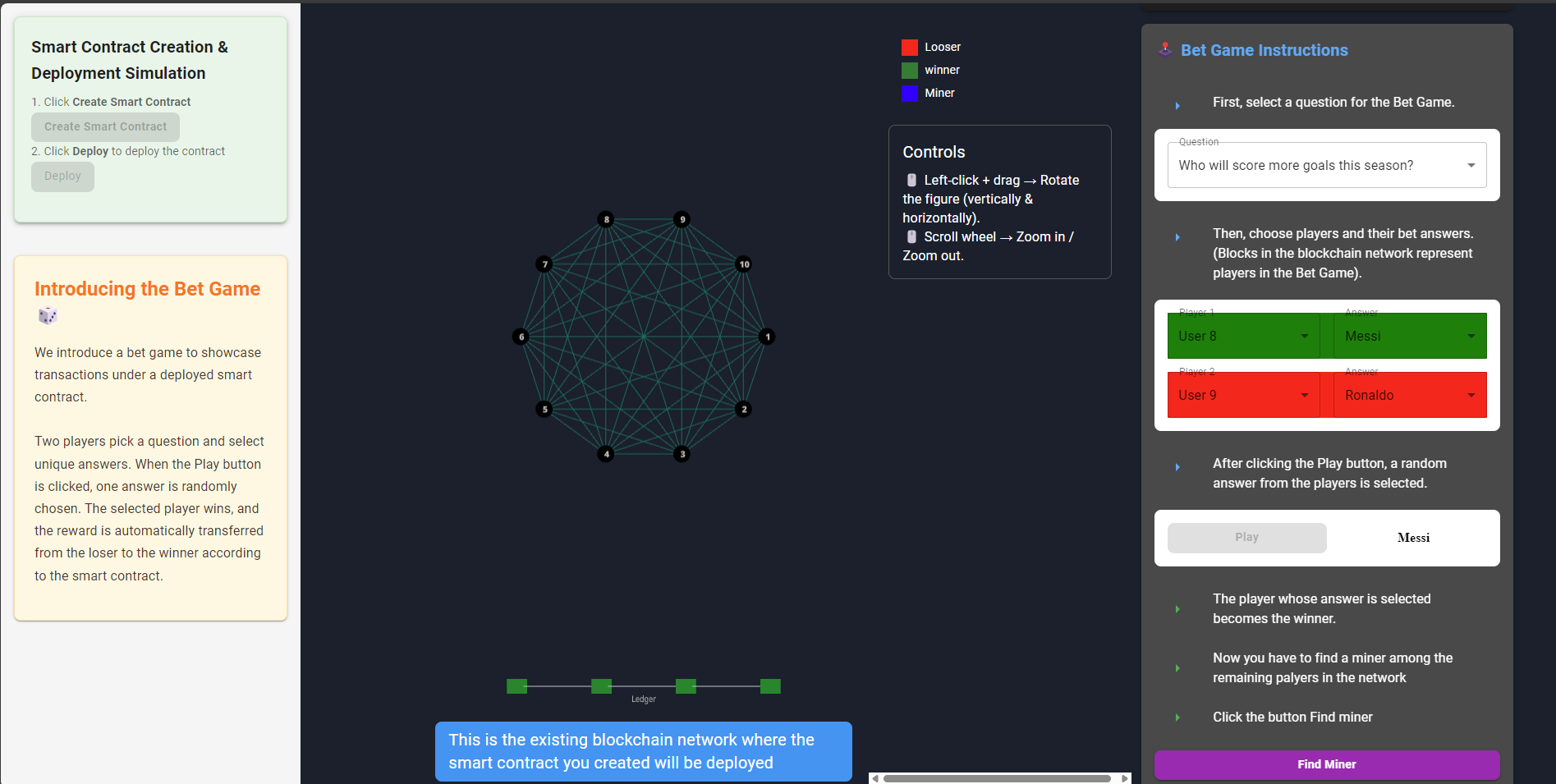The width and height of the screenshot is (1556, 784).
Task: Click the first green ledger block
Action: (516, 686)
